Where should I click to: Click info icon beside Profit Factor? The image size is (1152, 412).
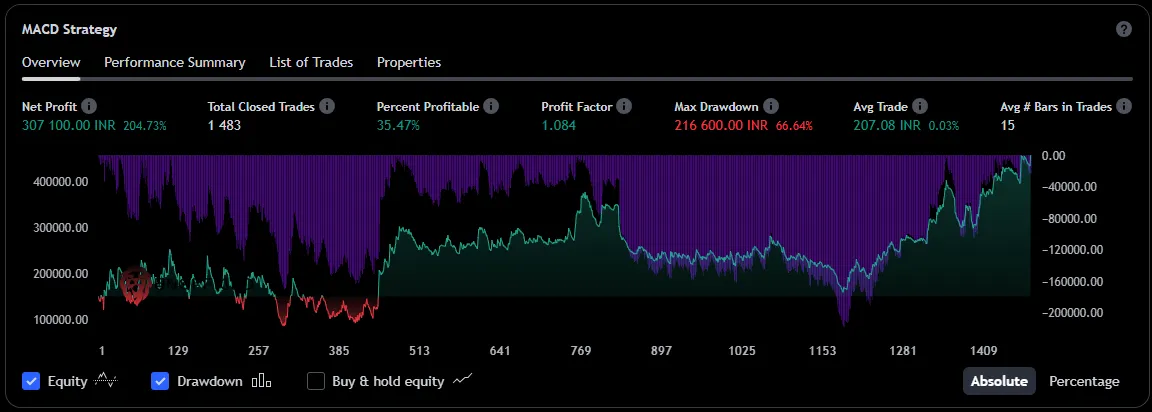click(x=624, y=106)
